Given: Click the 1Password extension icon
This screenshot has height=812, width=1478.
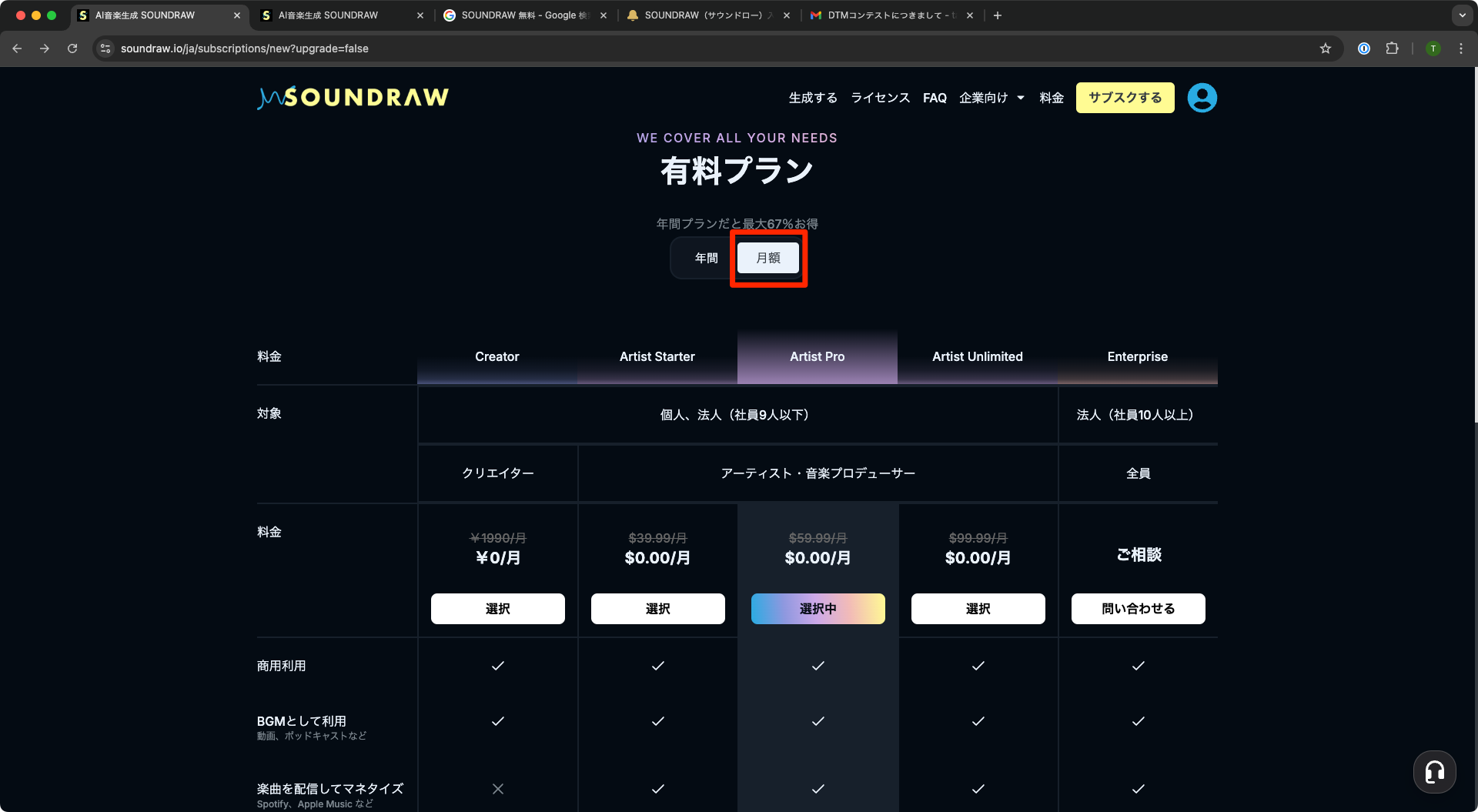Looking at the screenshot, I should pos(1363,48).
